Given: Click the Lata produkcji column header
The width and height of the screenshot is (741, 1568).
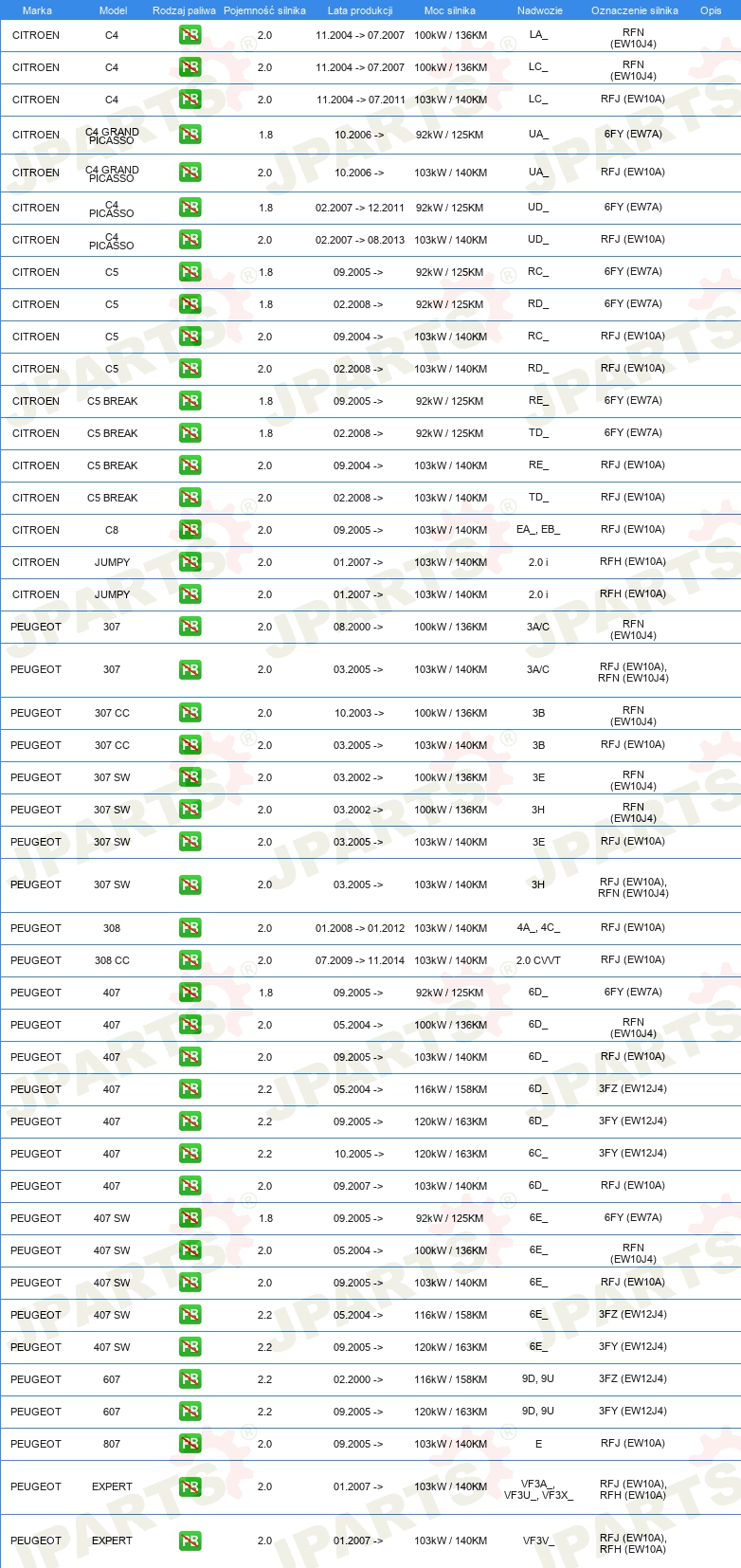Looking at the screenshot, I should click(x=360, y=10).
